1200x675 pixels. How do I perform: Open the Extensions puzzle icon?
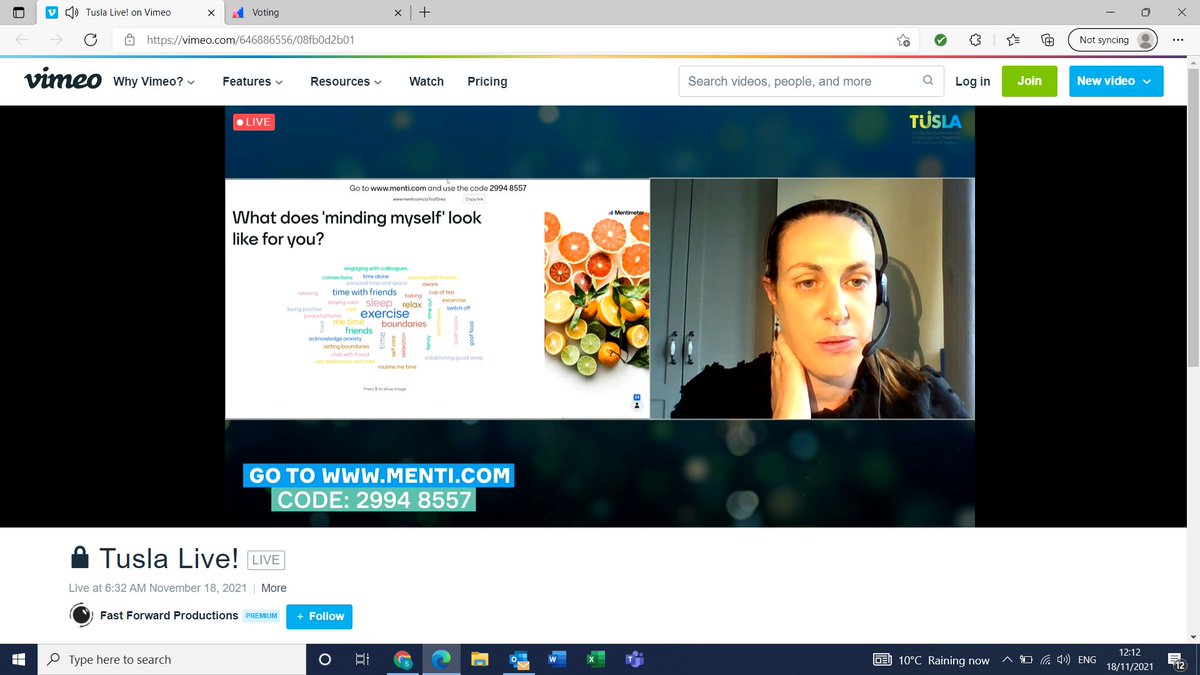click(x=976, y=40)
